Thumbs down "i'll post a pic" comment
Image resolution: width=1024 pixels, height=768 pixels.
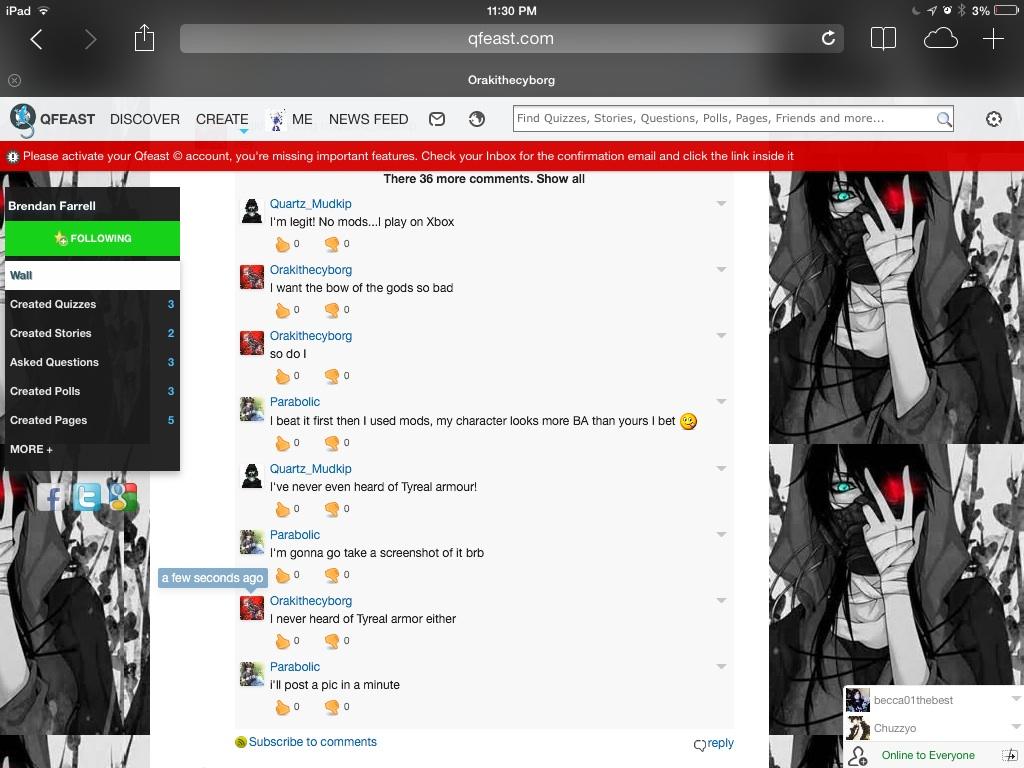pyautogui.click(x=332, y=707)
